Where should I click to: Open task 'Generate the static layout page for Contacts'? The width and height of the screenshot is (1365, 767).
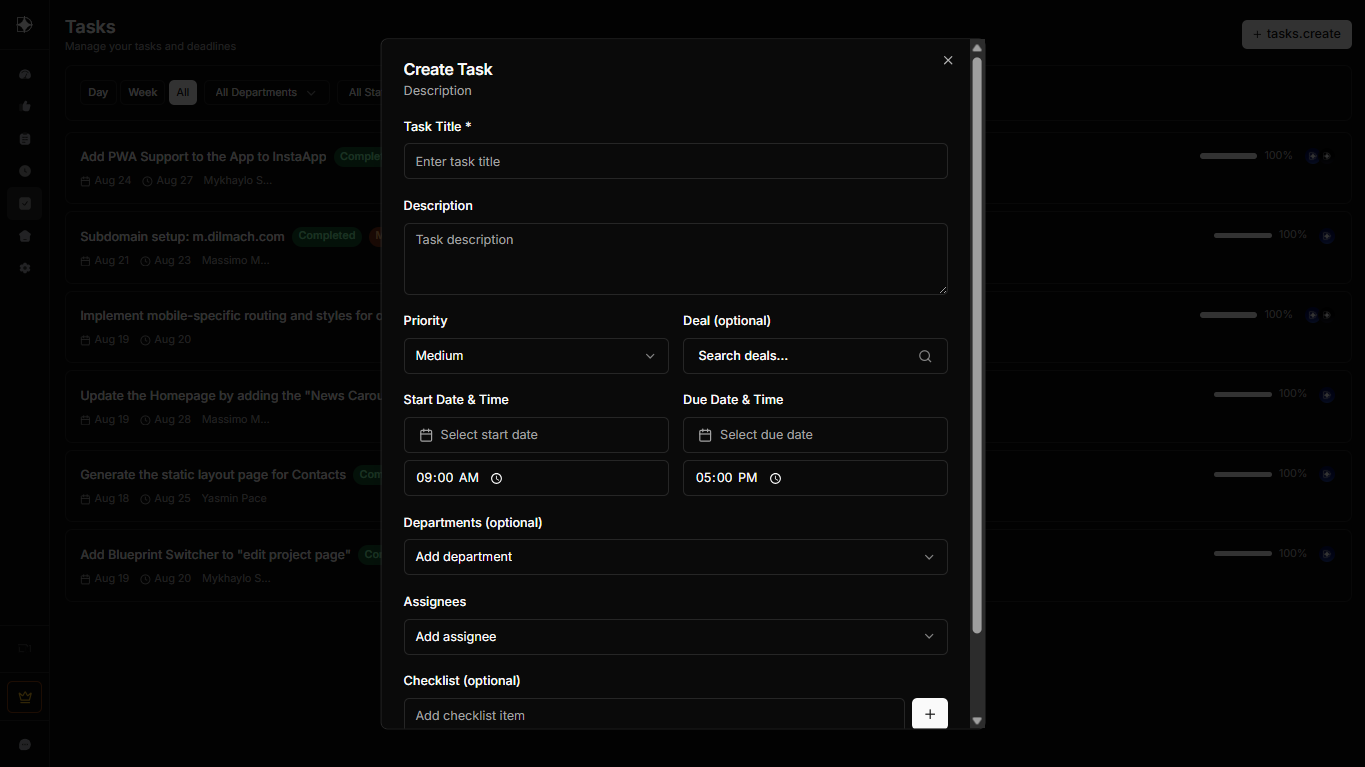click(213, 475)
